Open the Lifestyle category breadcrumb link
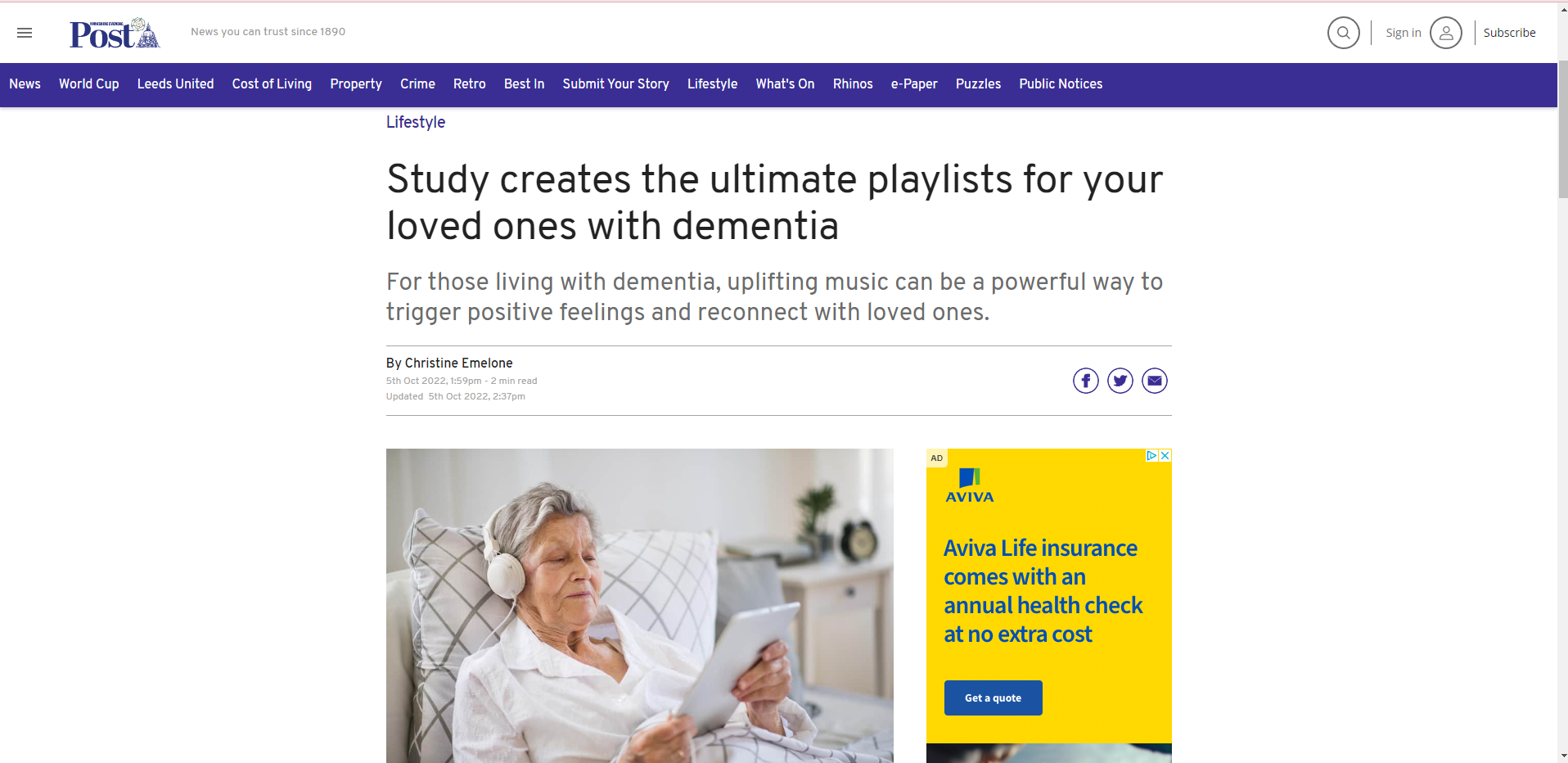Viewport: 1568px width, 763px height. [x=416, y=122]
